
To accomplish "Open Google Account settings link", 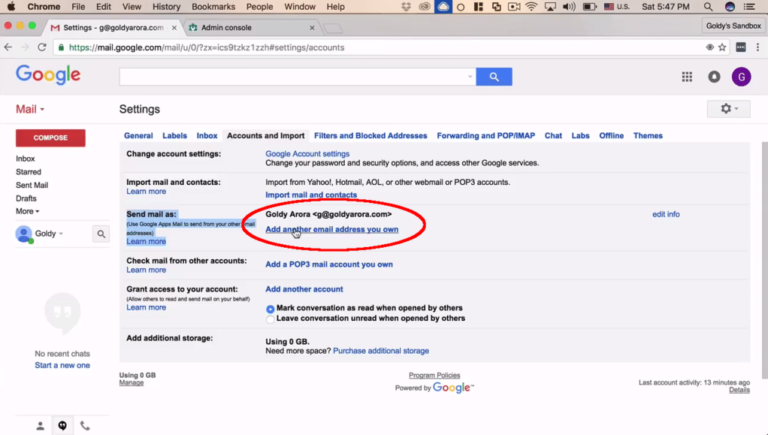I will coord(307,154).
